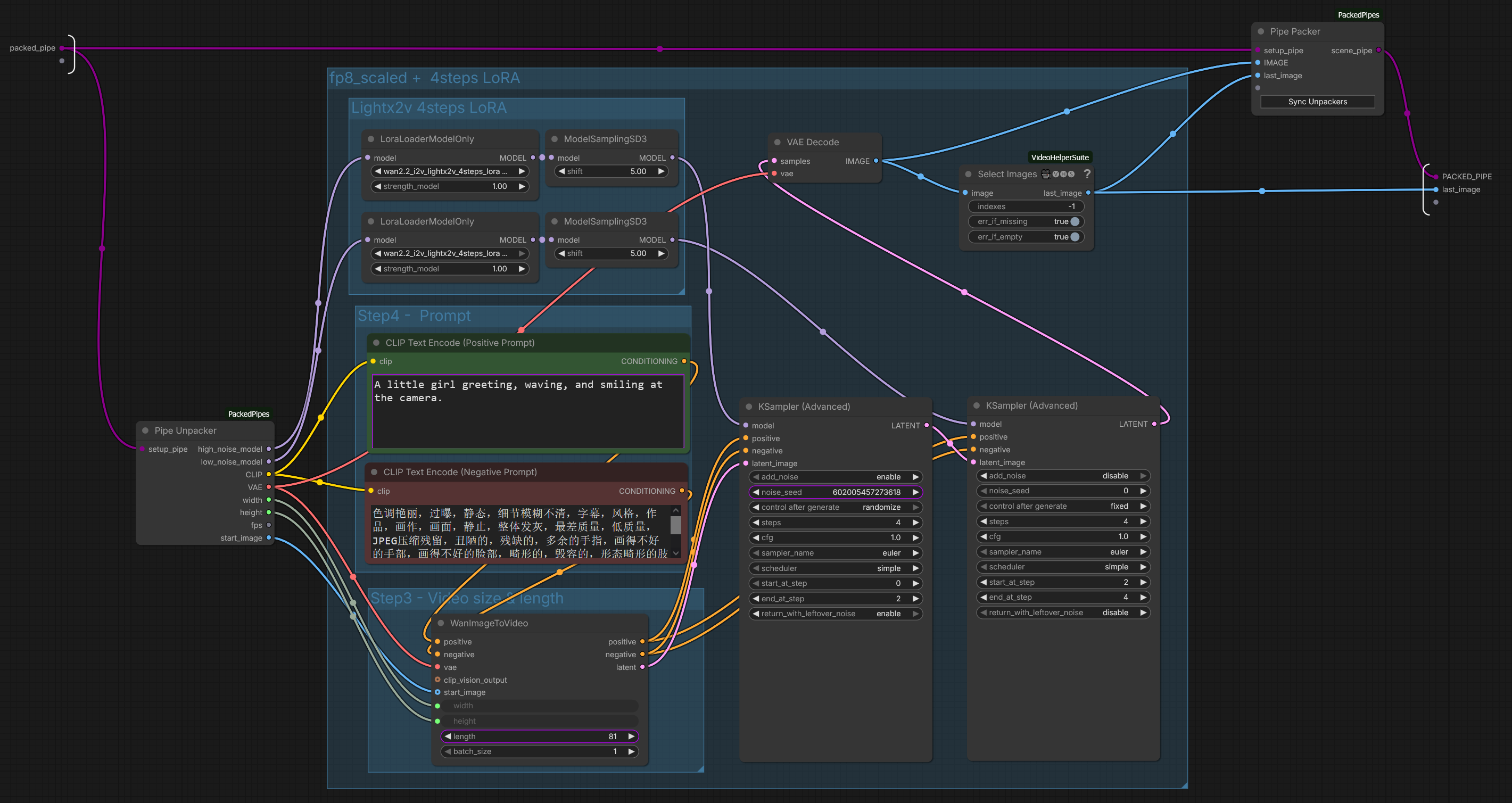Click into the positive prompt text area
The image size is (1512, 803).
click(528, 411)
